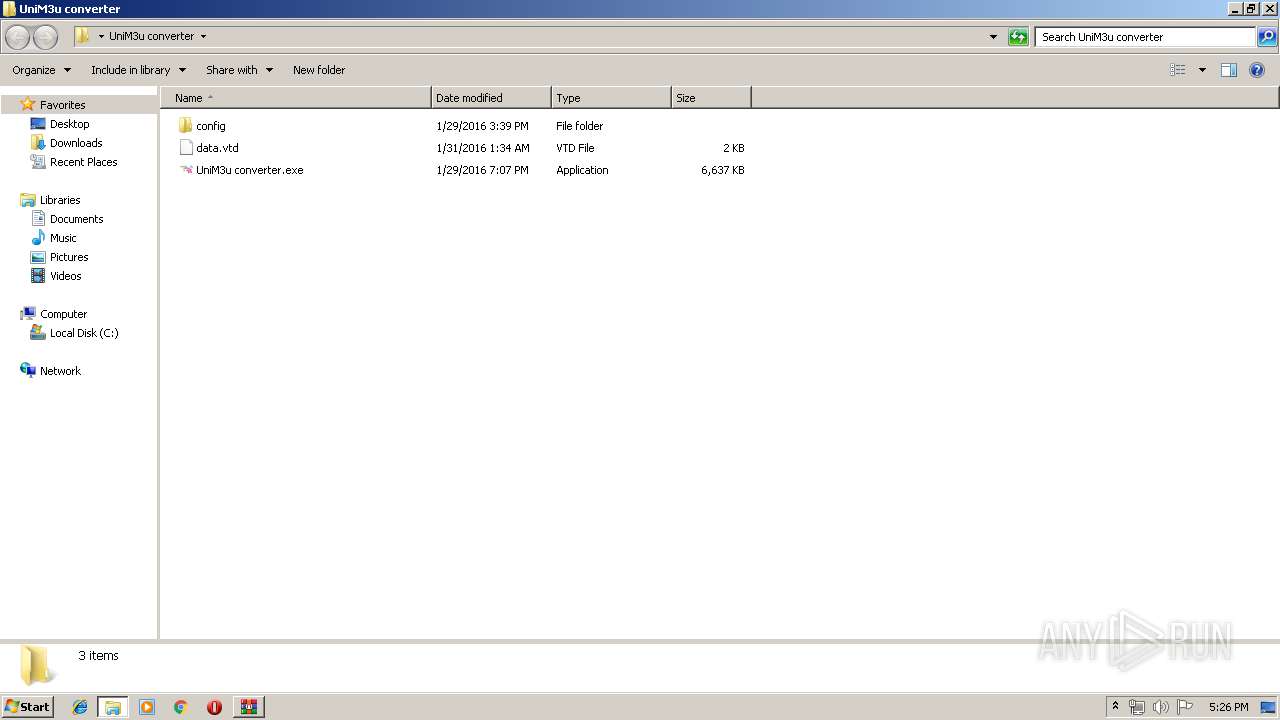Screen dimensions: 1280x720
Task: Click the 2 KB size value
Action: tap(734, 148)
